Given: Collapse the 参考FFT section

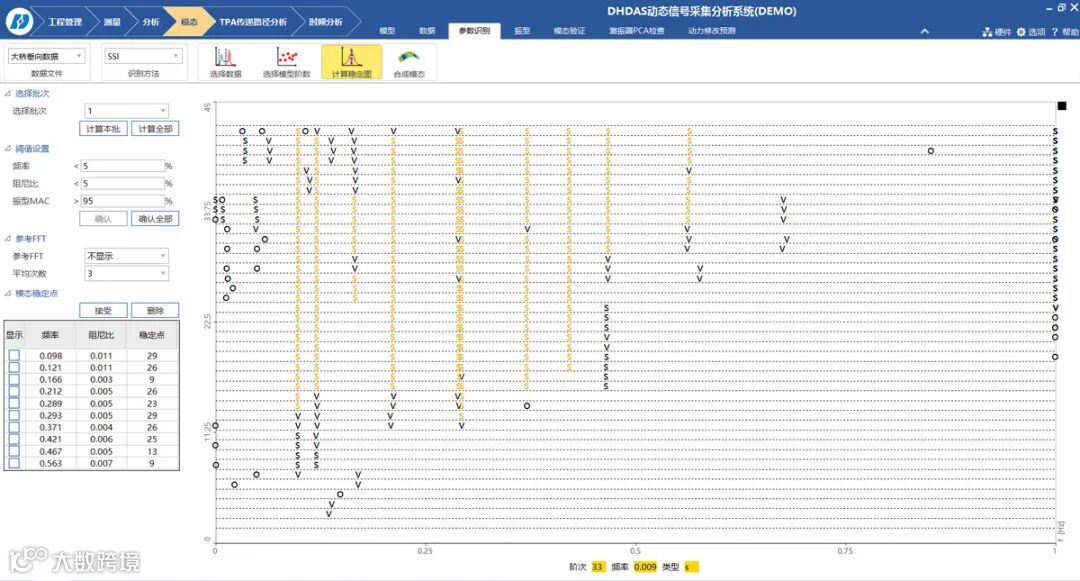Looking at the screenshot, I should 8,238.
